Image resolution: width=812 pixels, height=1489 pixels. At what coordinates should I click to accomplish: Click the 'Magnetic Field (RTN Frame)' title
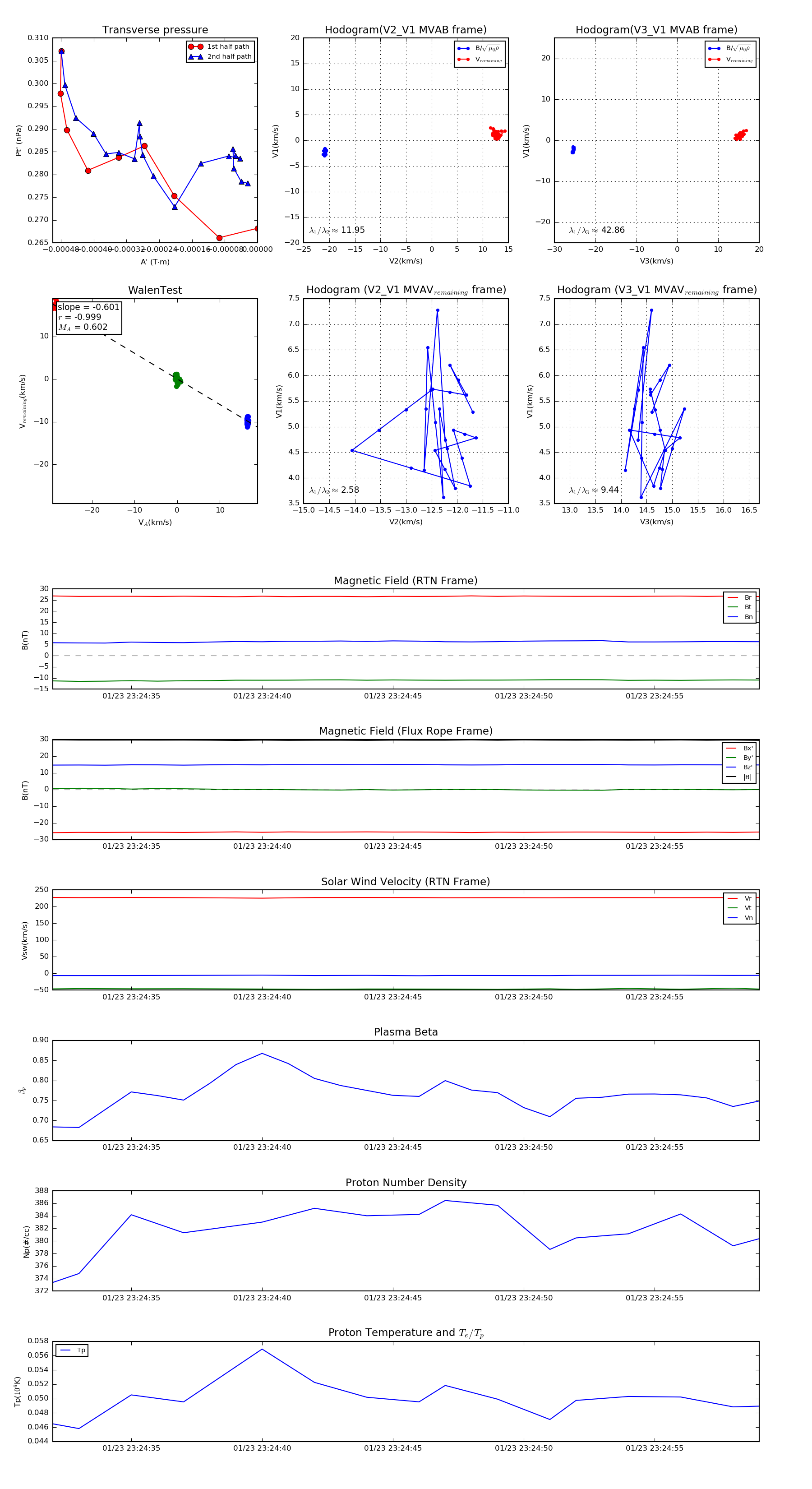[406, 581]
